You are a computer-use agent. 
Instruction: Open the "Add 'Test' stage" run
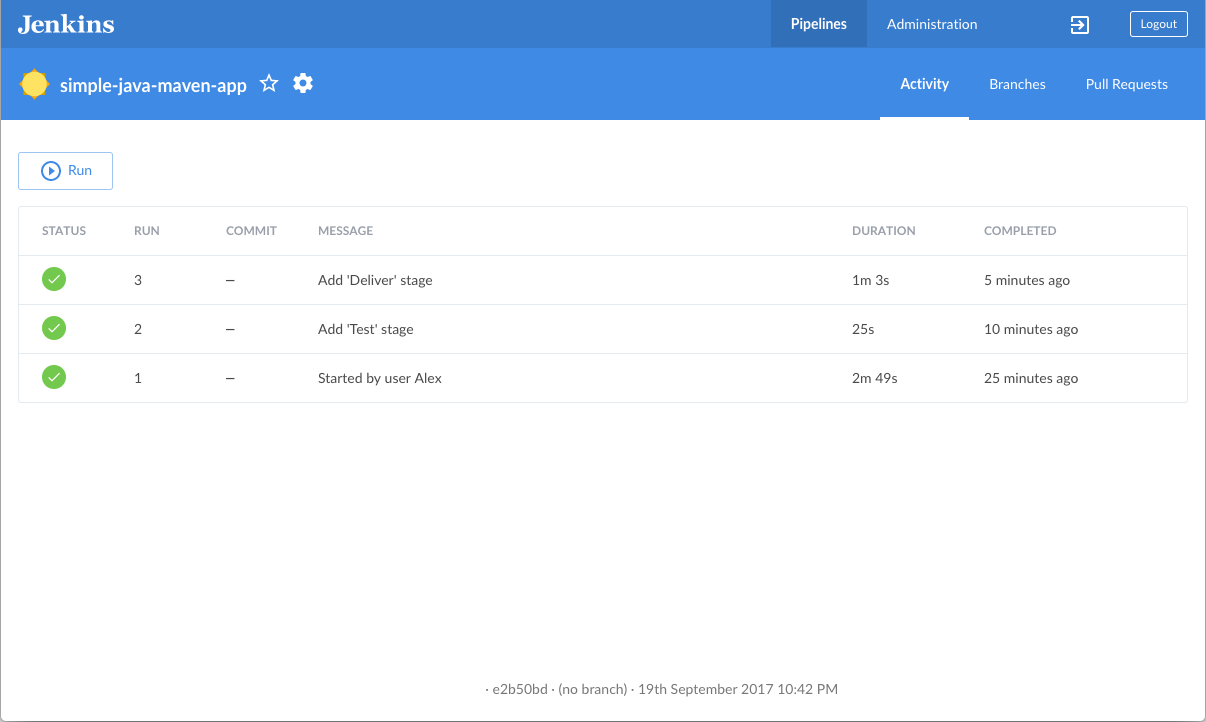(x=365, y=329)
